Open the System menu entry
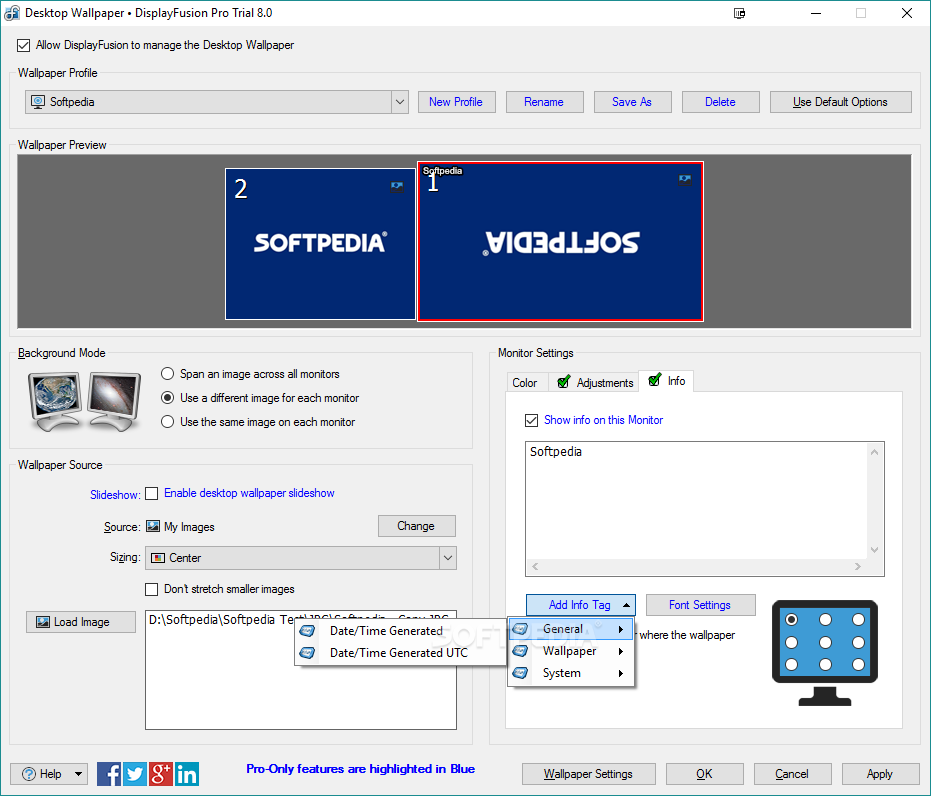Image resolution: width=931 pixels, height=796 pixels. tap(571, 673)
